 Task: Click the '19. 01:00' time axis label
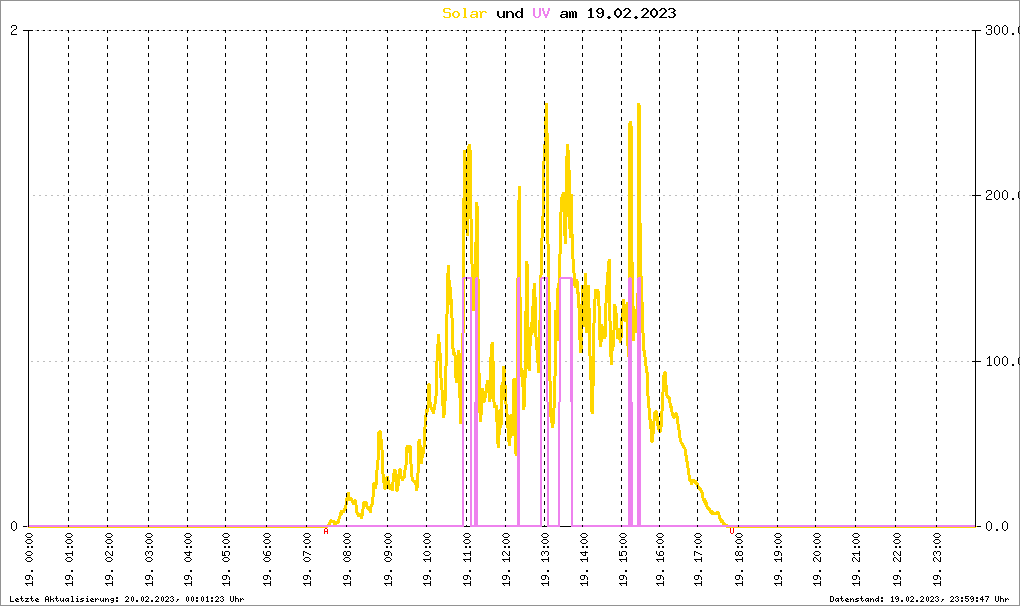tap(69, 559)
